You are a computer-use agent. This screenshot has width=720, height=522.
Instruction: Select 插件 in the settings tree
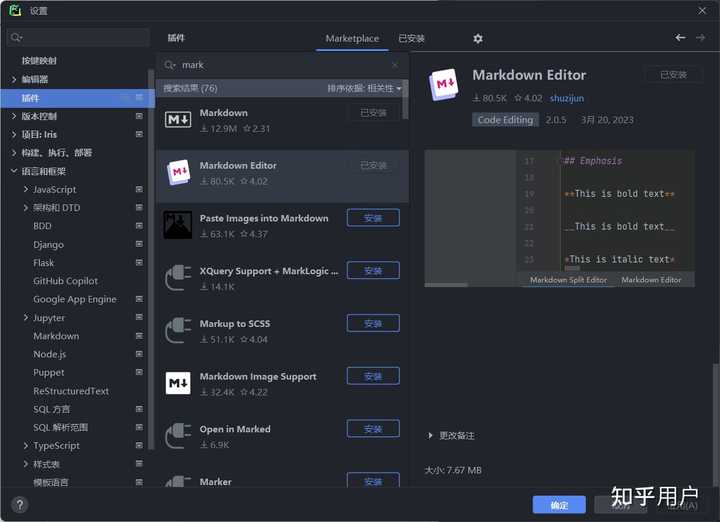[78, 98]
